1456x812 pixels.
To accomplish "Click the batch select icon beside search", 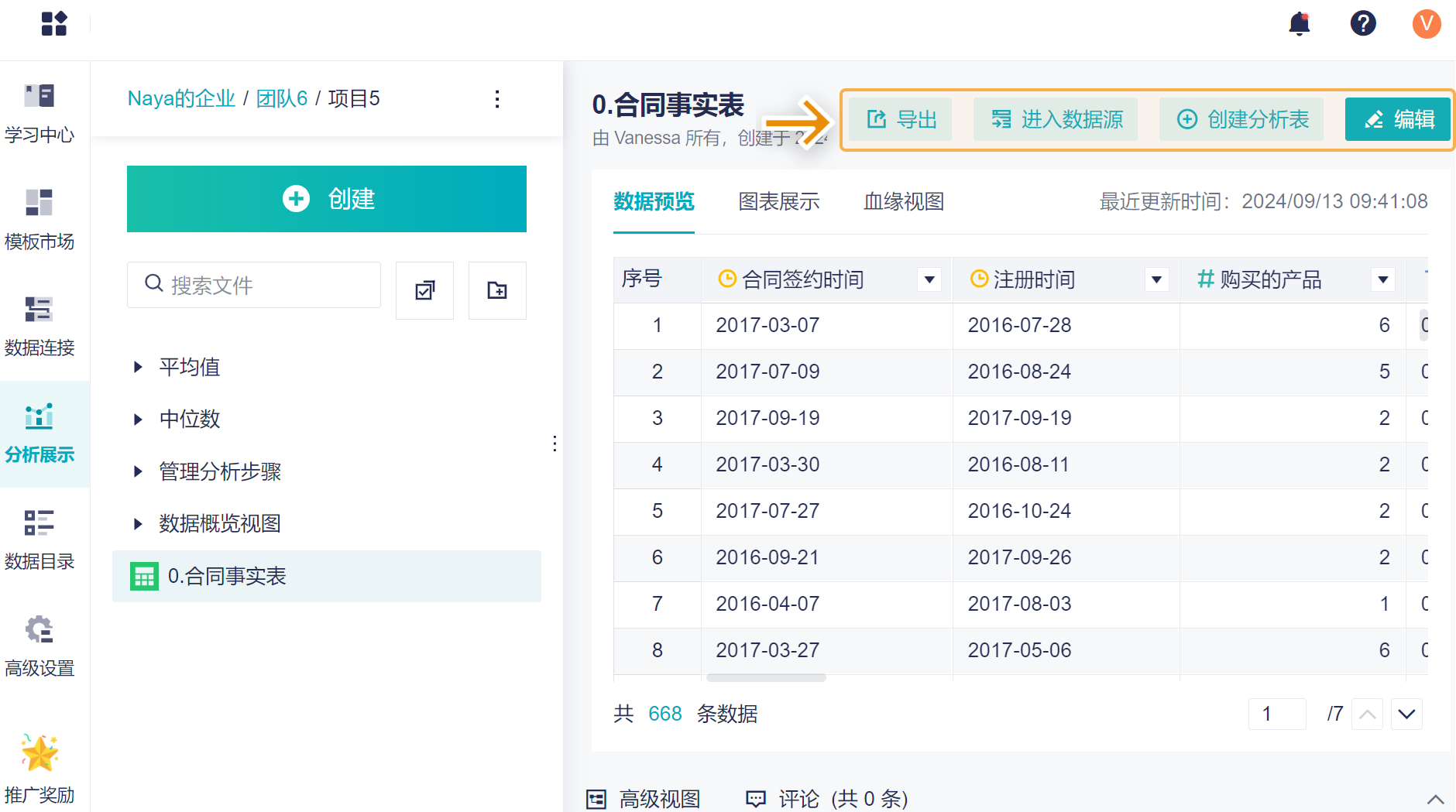I will [424, 290].
